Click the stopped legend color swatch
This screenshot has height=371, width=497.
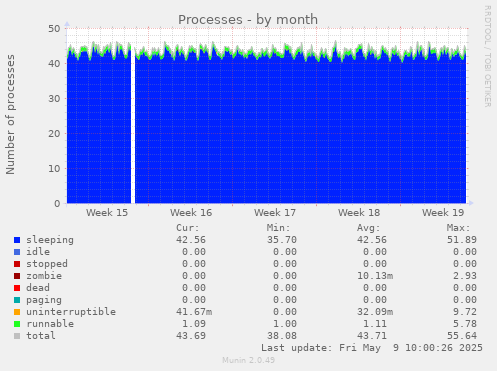tap(17, 264)
